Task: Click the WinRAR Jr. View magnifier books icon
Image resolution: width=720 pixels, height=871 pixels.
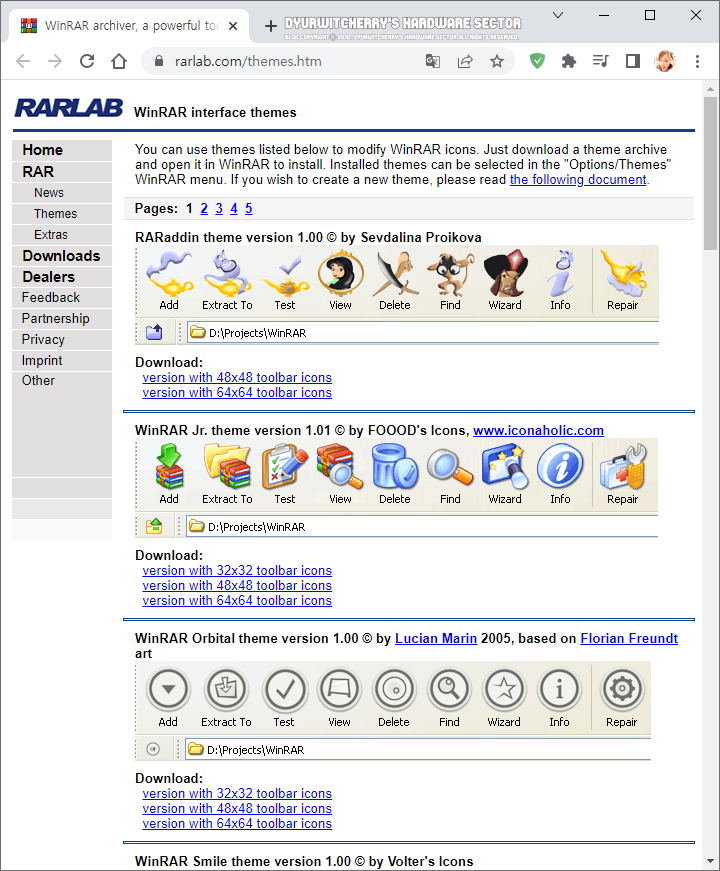Action: click(x=340, y=466)
